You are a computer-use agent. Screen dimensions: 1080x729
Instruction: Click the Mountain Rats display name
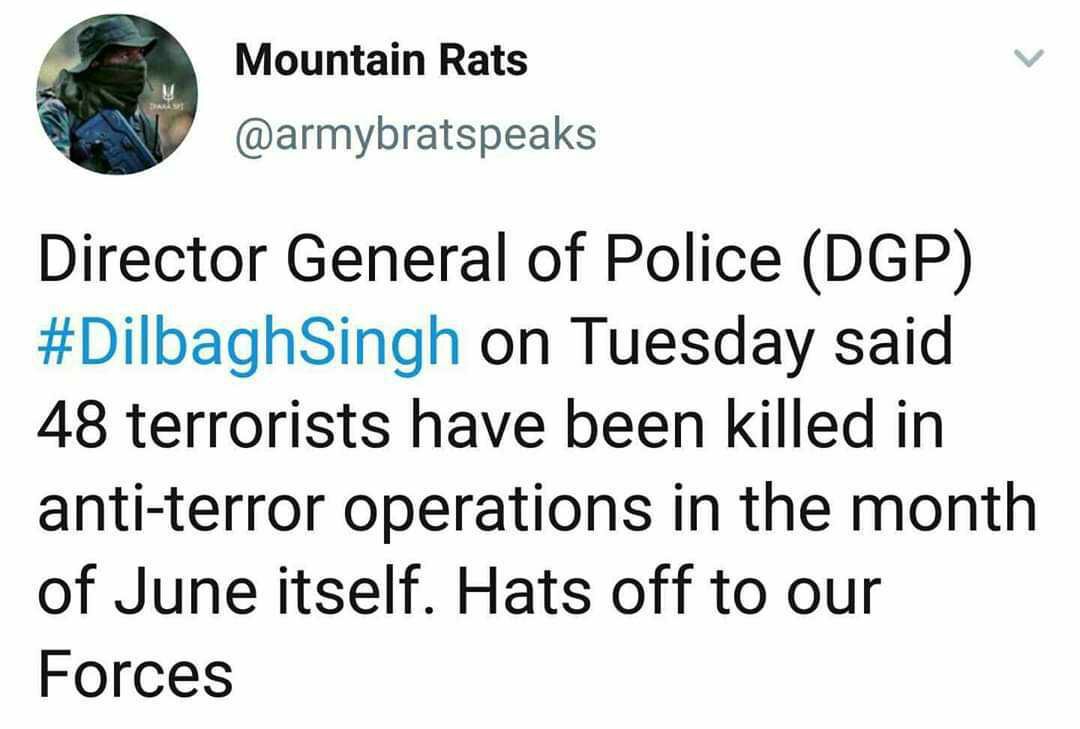[x=382, y=60]
